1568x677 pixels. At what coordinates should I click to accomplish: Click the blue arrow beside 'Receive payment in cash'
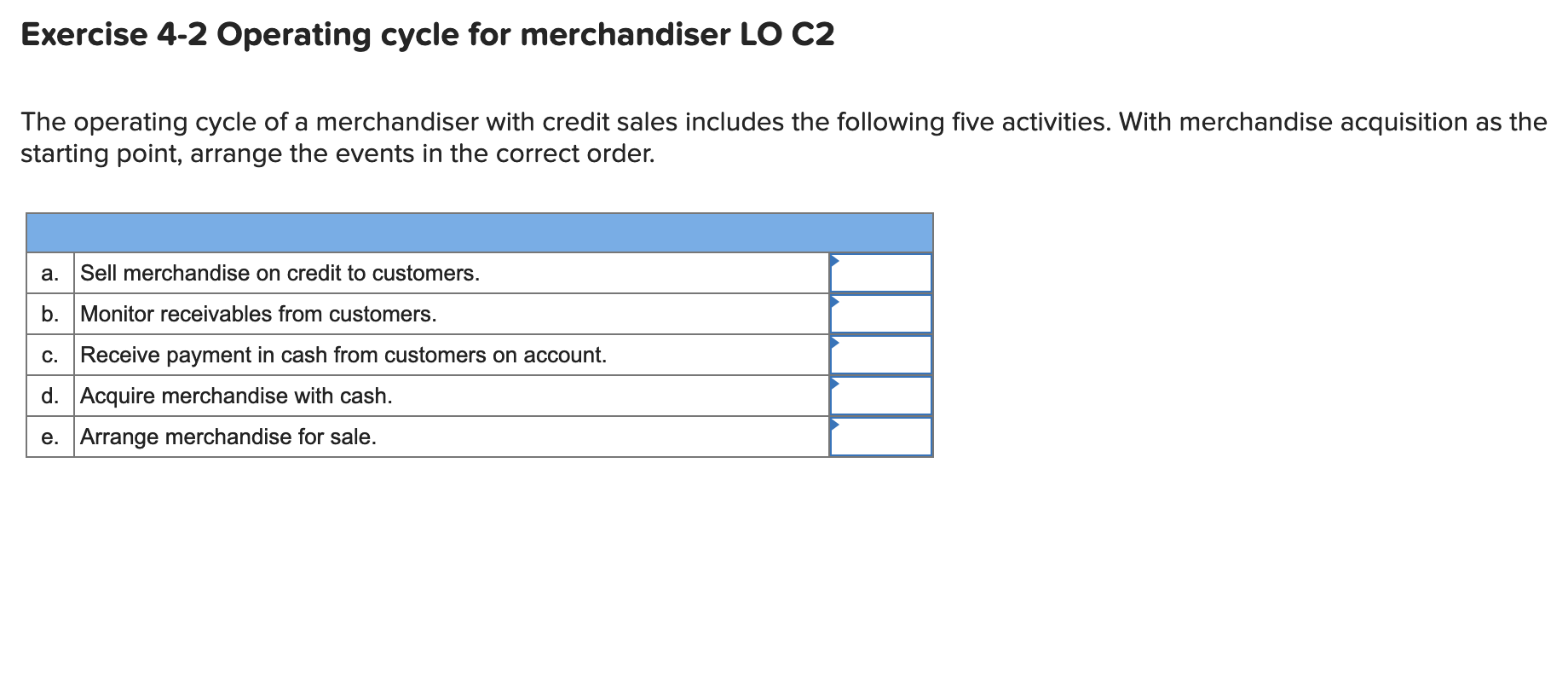833,341
